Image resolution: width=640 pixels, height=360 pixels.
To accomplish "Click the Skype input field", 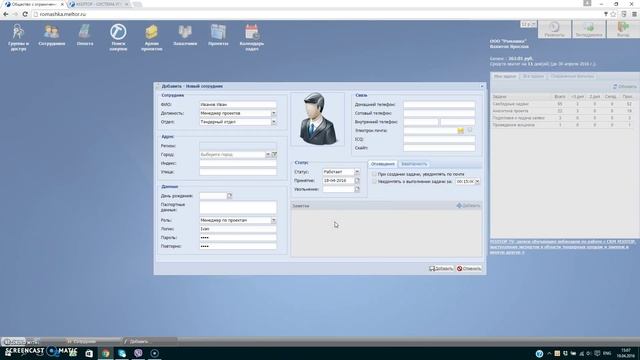I will pos(439,148).
